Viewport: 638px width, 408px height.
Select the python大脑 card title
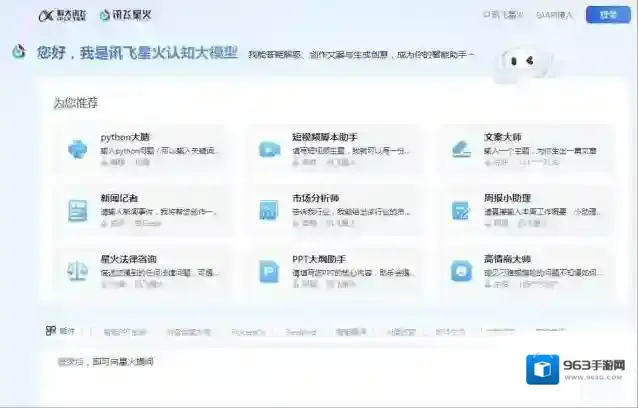125,137
